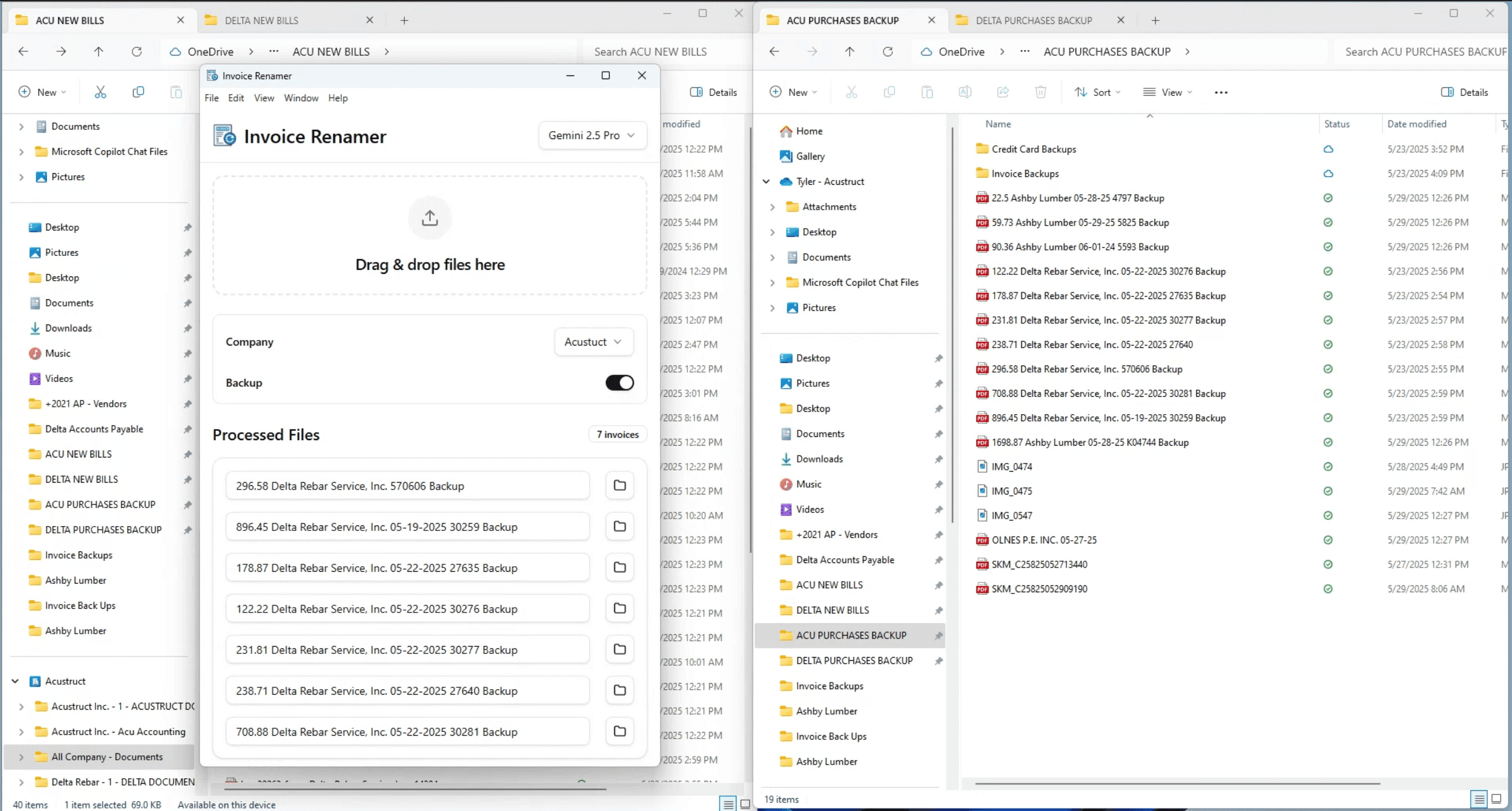Click the Delete icon in ACU PURCHASES BACKUP toolbar
Image resolution: width=1512 pixels, height=811 pixels.
point(1040,92)
